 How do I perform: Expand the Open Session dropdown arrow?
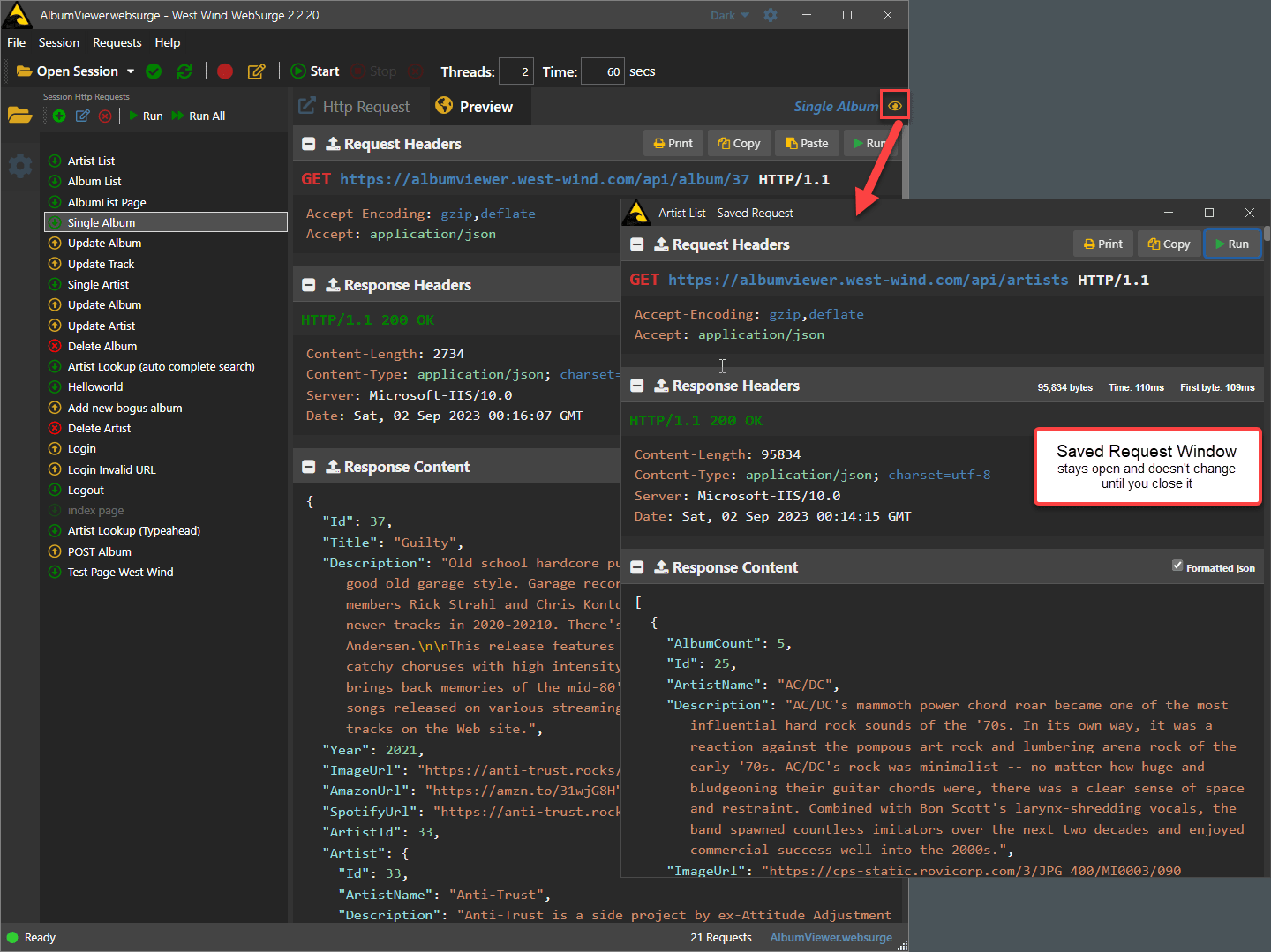tap(131, 71)
